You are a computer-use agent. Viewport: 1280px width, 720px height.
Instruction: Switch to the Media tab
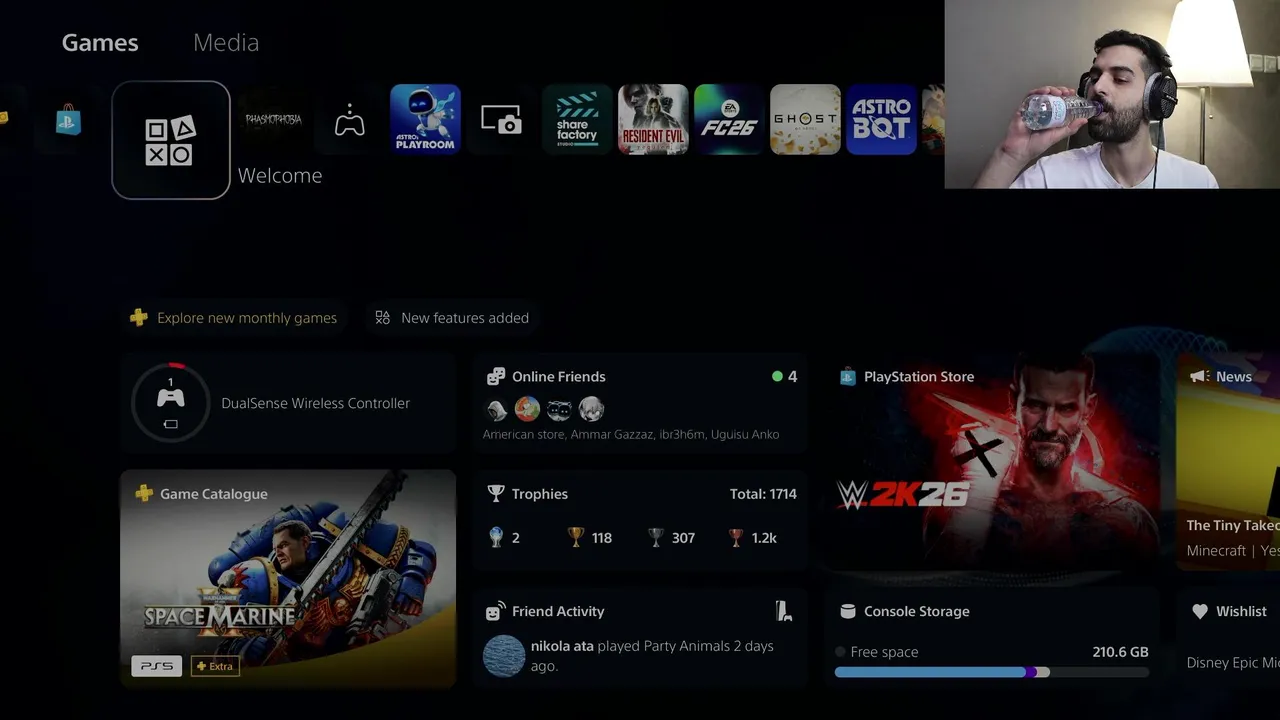click(226, 42)
